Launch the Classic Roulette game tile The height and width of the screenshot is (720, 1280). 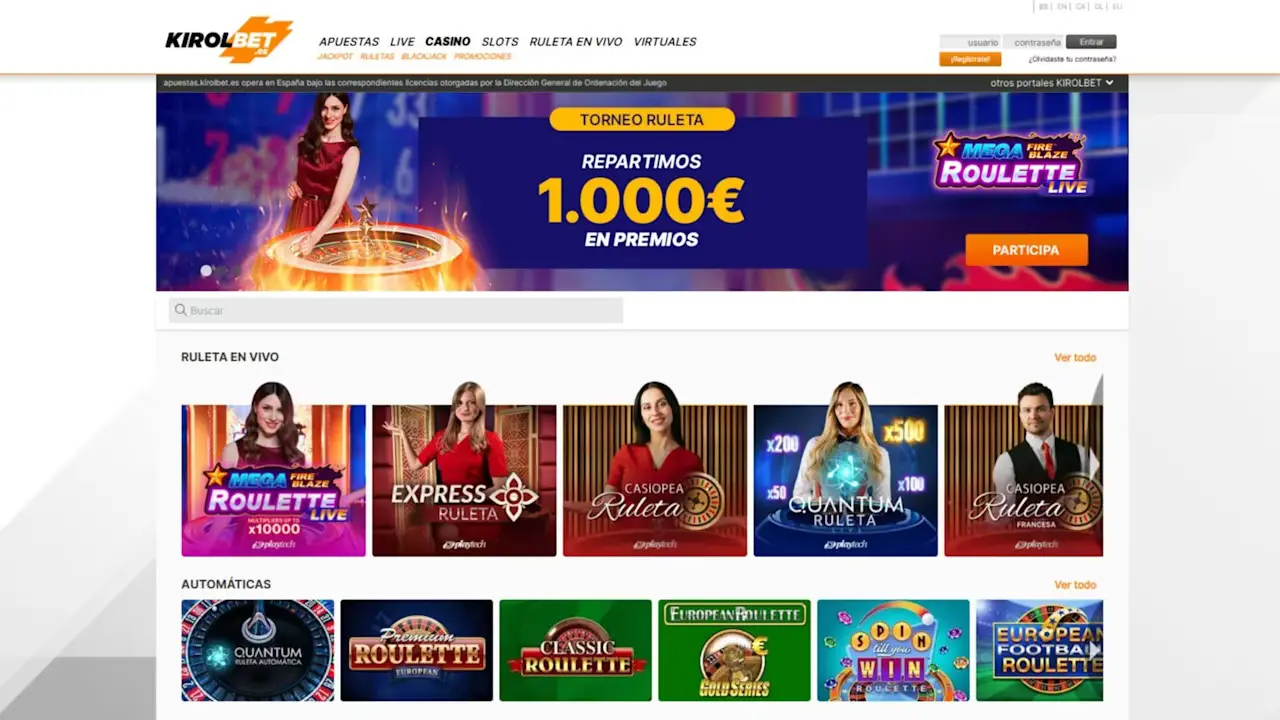click(576, 650)
